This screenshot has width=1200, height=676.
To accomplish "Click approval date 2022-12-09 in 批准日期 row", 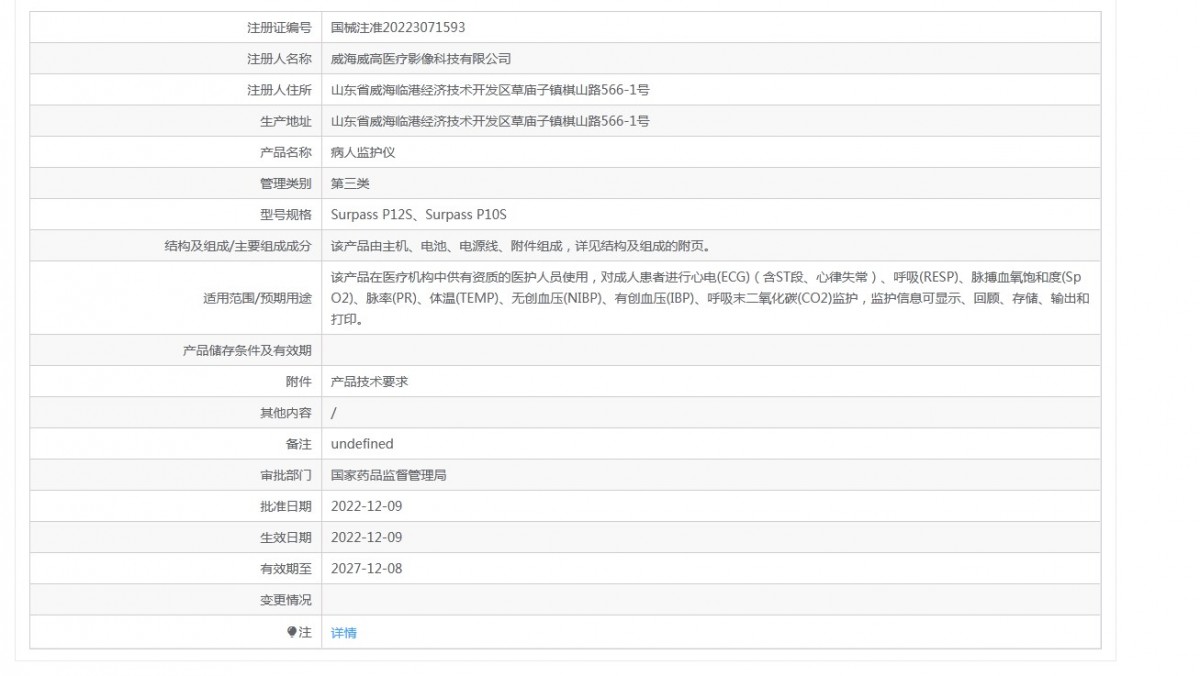I will 366,506.
